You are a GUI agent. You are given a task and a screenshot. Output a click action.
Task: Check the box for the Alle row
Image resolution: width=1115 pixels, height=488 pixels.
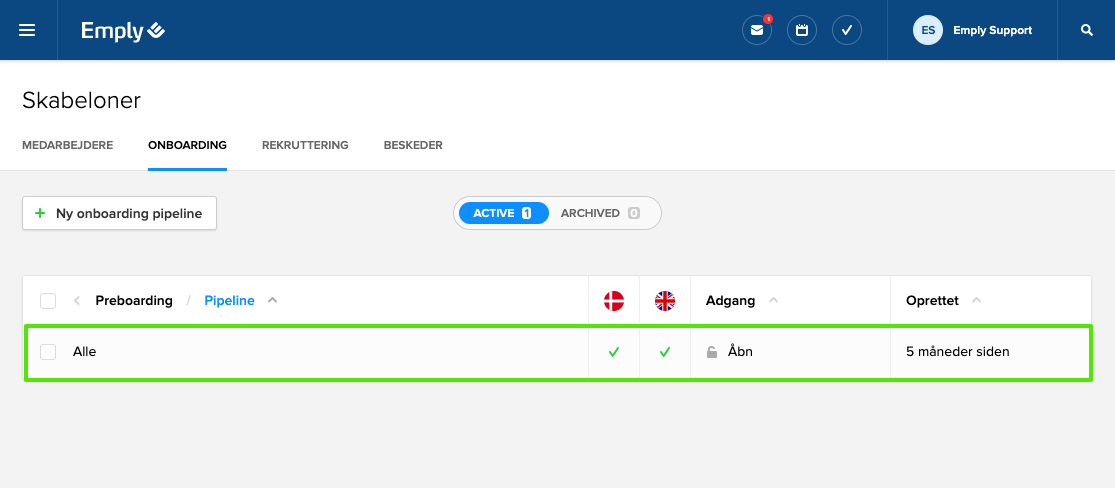click(48, 352)
